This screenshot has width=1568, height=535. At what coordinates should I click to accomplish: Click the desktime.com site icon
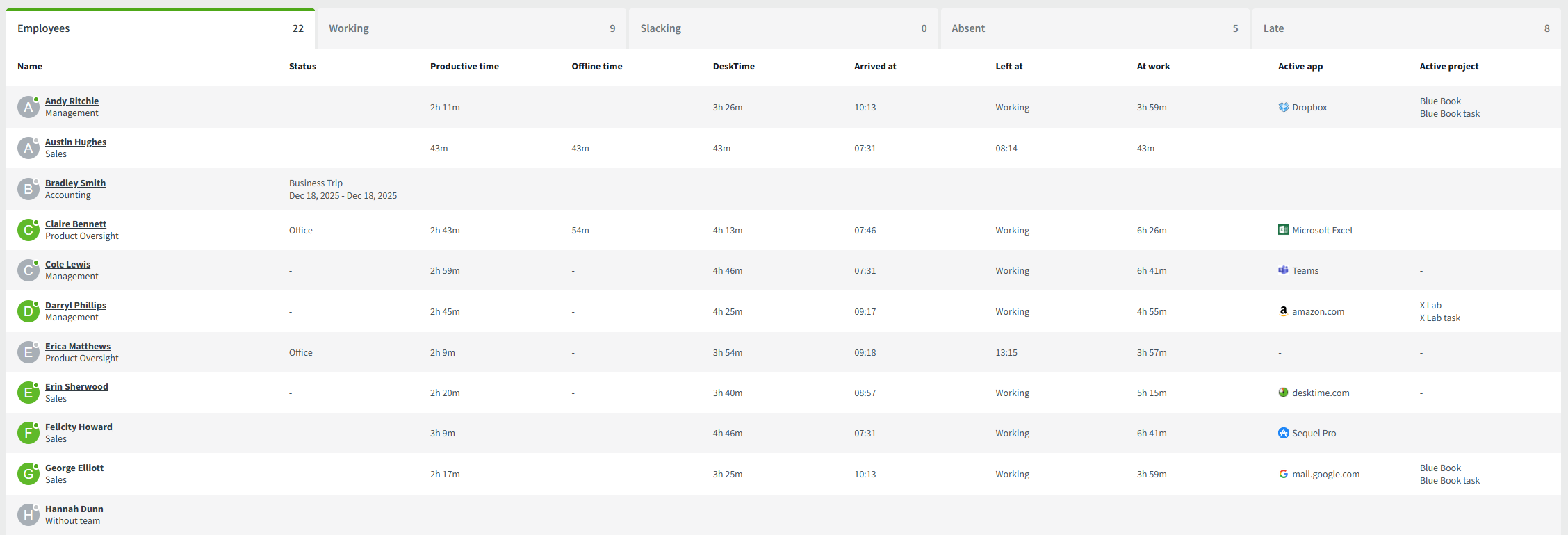(x=1283, y=393)
